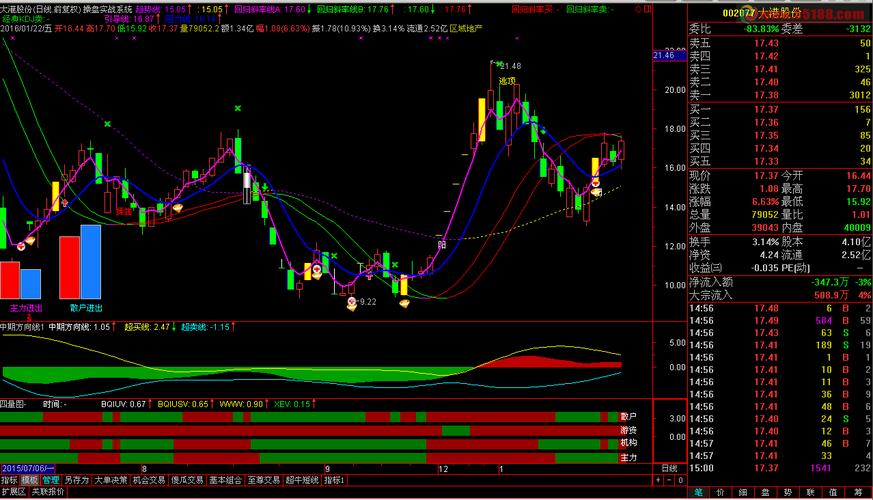This screenshot has height=500, width=873.
Task: Click the 管理 manage button
Action: (x=50, y=480)
